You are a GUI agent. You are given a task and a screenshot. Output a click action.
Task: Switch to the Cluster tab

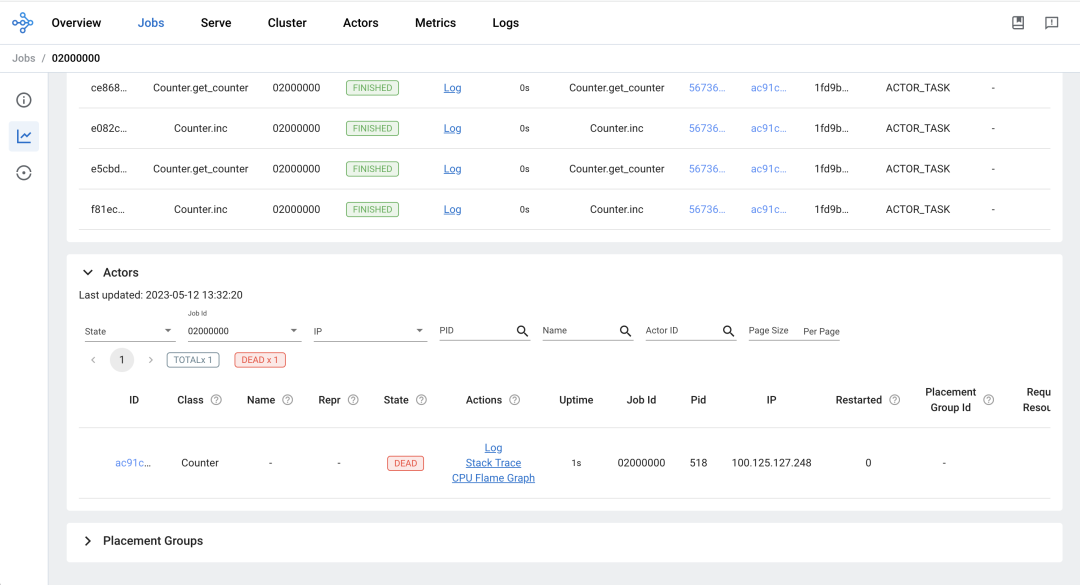point(287,23)
